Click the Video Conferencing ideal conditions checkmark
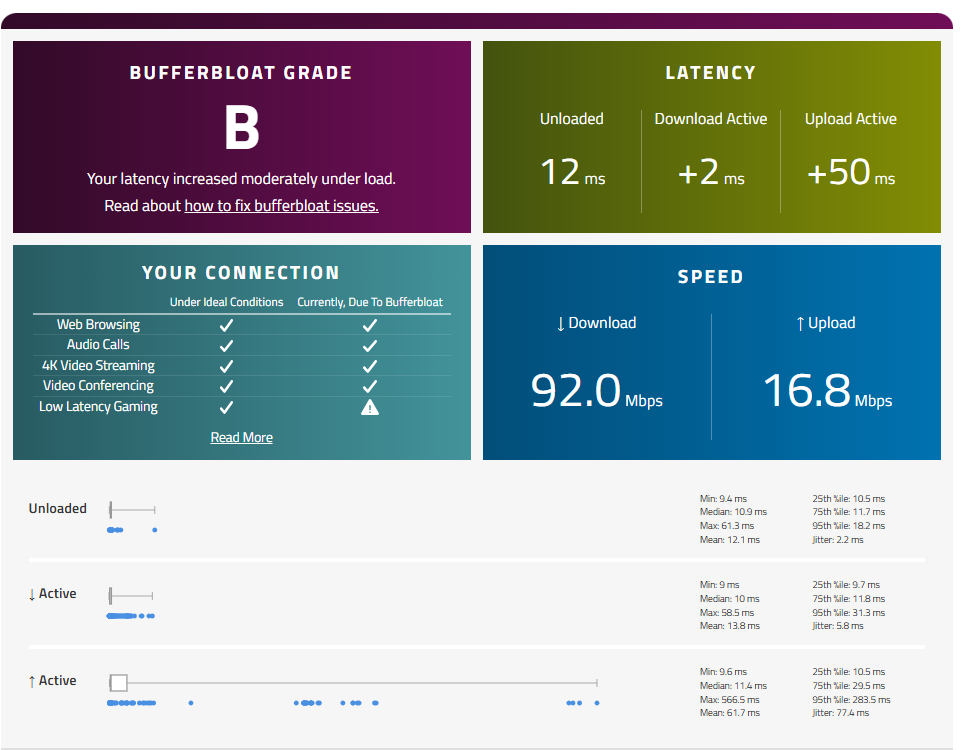The image size is (973, 750). 226,386
